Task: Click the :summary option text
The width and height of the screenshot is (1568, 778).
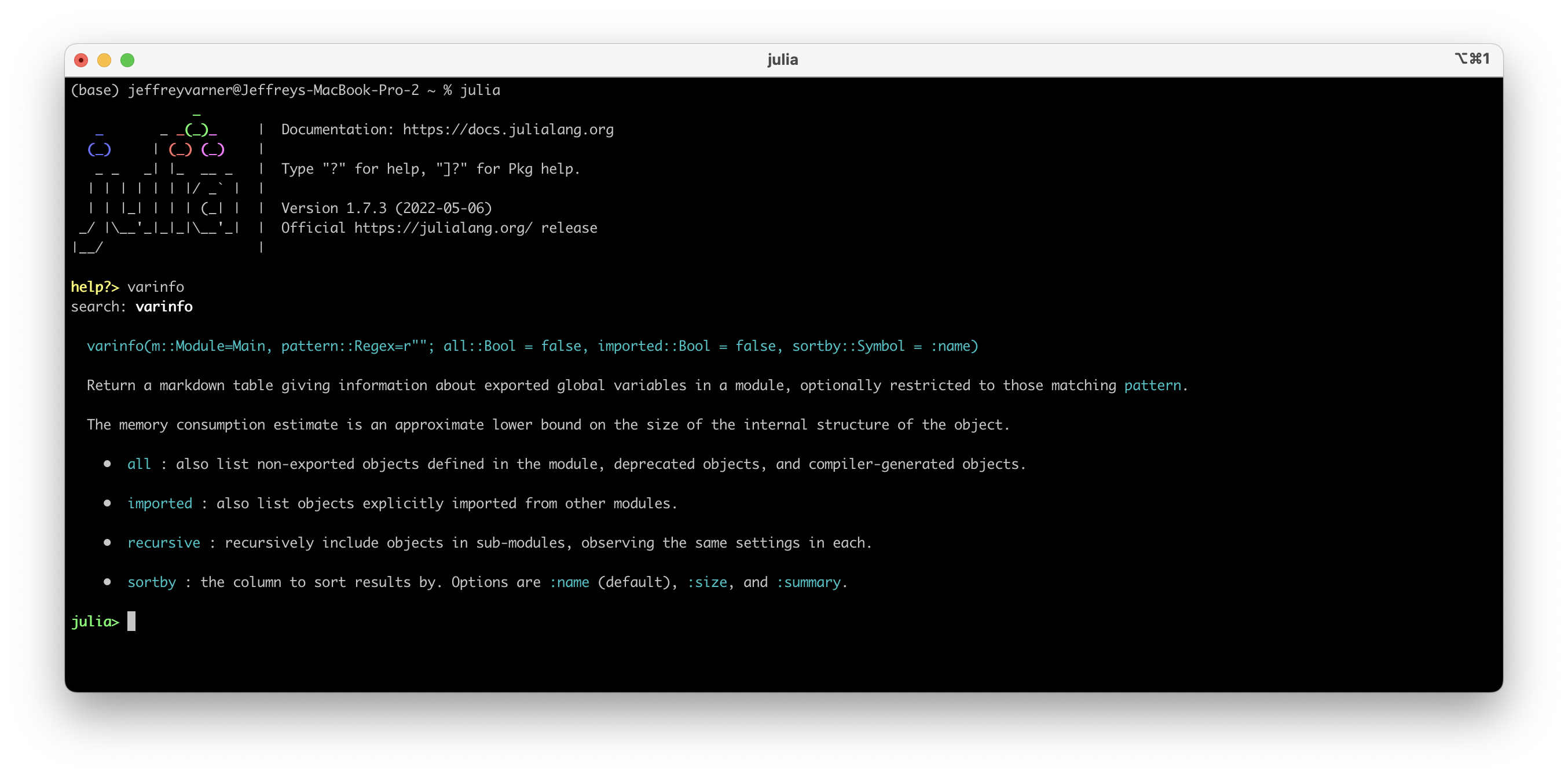Action: pyautogui.click(x=808, y=582)
